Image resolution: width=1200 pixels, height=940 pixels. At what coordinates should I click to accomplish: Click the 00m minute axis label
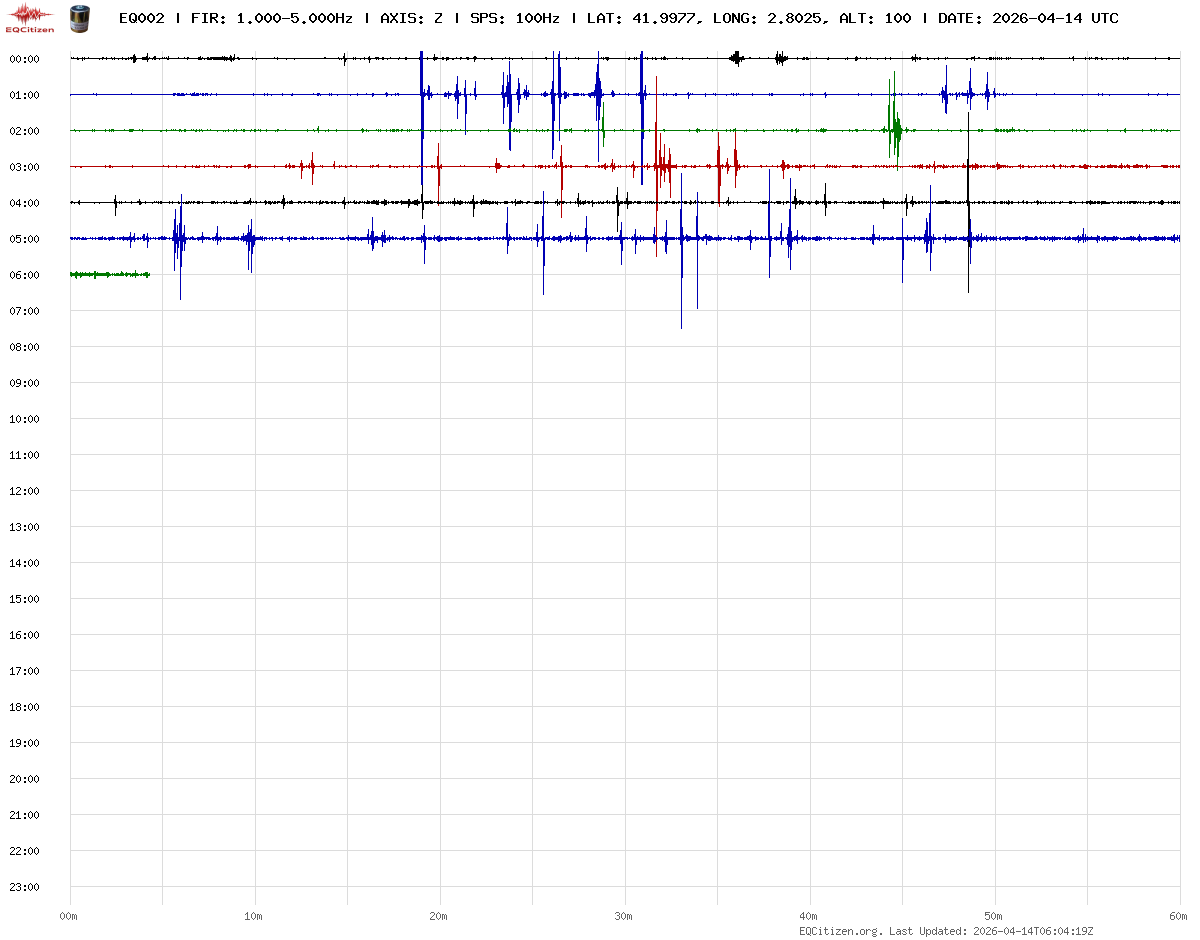pyautogui.click(x=69, y=916)
